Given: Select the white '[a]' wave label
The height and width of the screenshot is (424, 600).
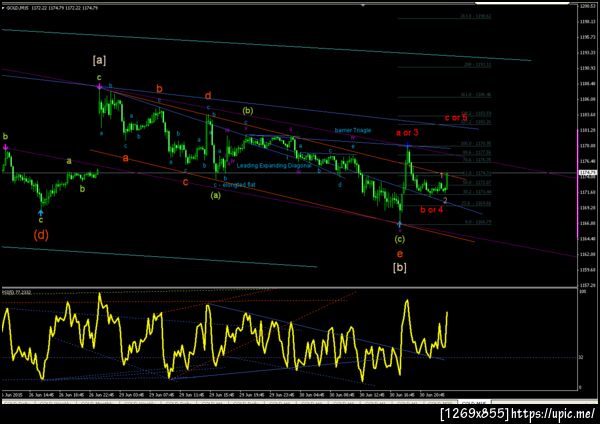Looking at the screenshot, I should (99, 60).
